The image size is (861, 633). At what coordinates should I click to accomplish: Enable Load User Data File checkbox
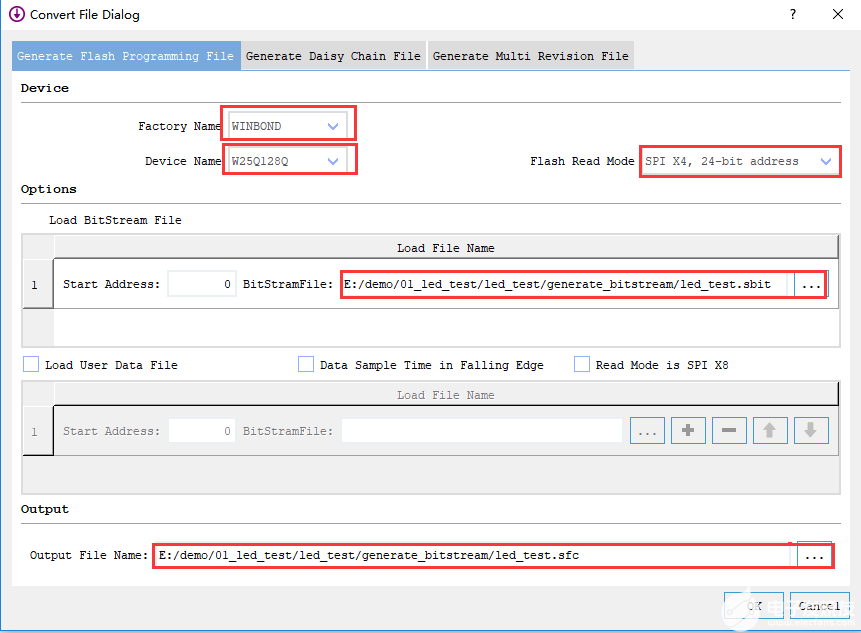click(x=31, y=365)
